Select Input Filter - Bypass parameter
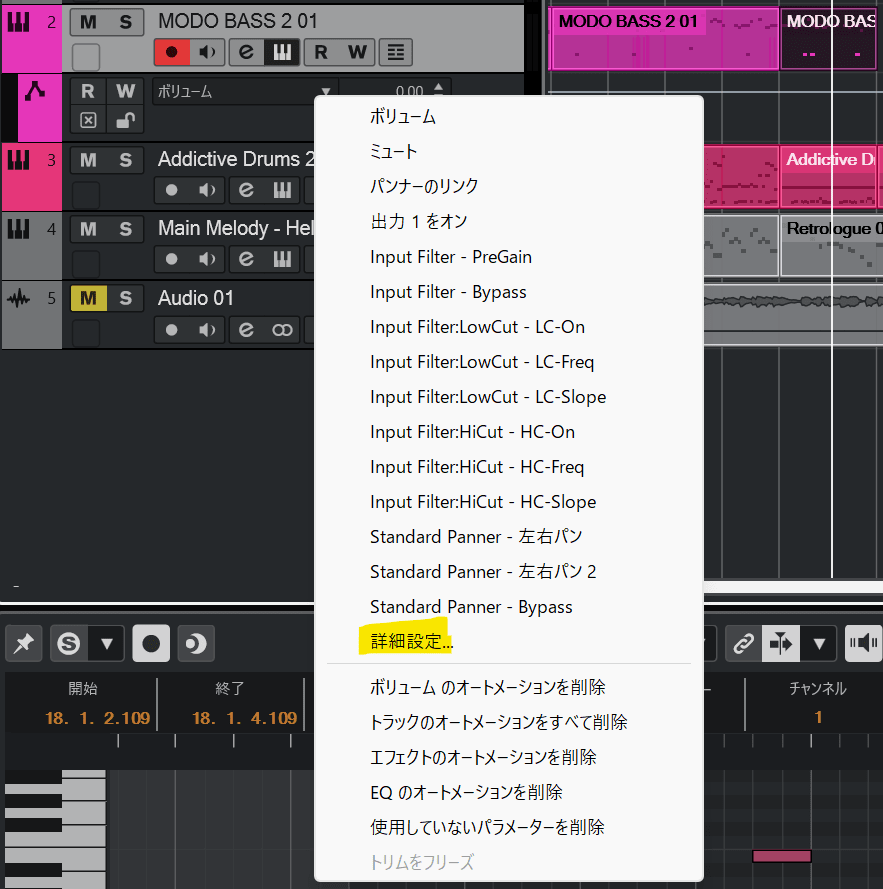883x889 pixels. pos(509,292)
